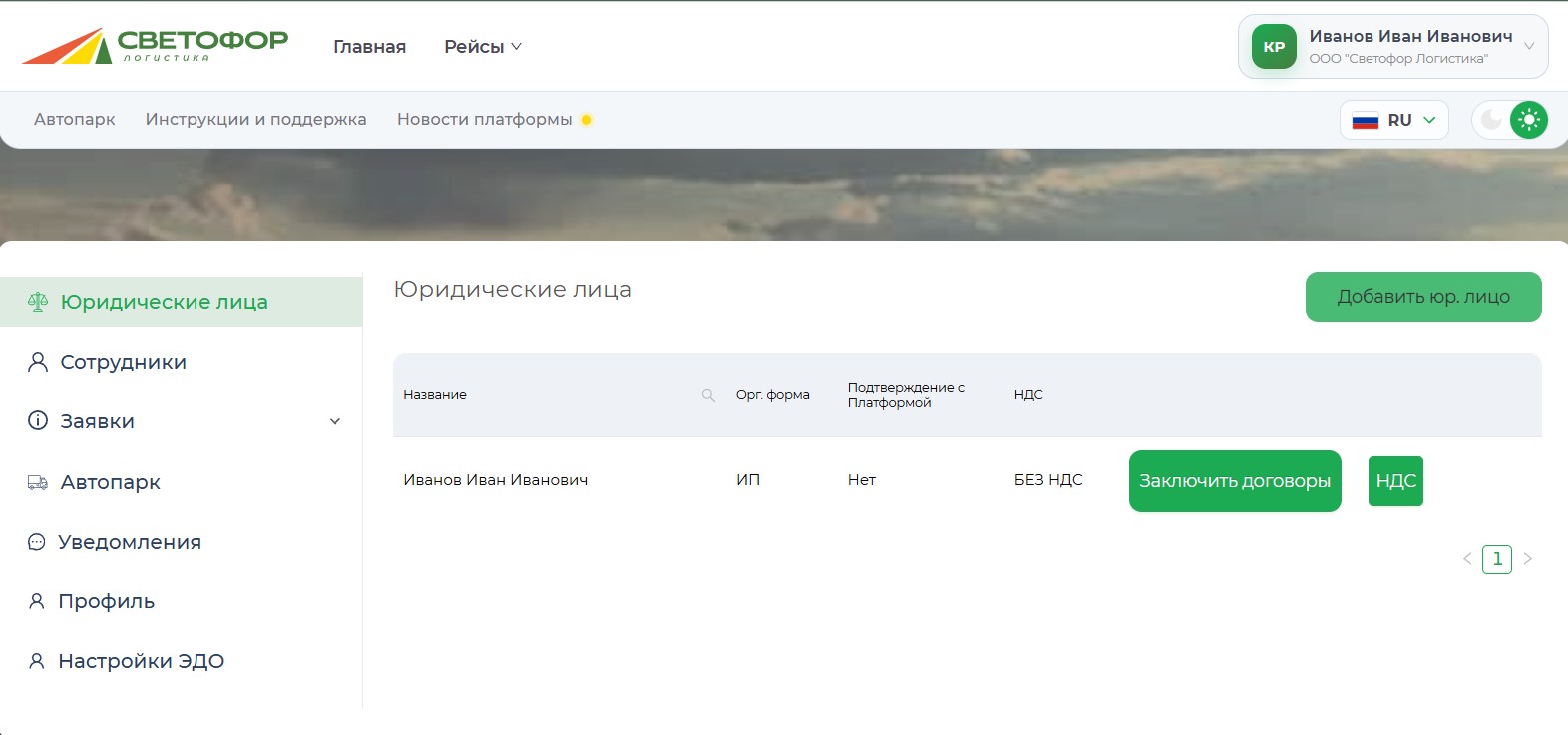
Task: Go to previous page arrow in pagination
Action: (1467, 559)
